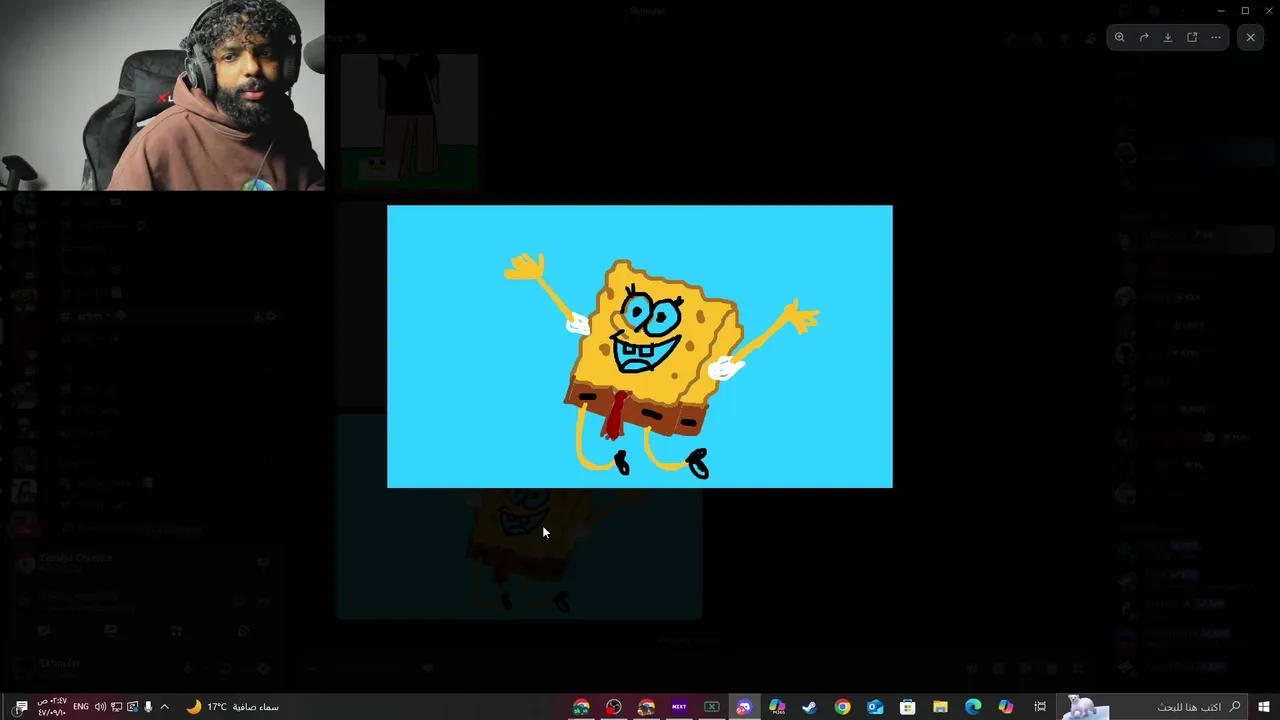Viewport: 1280px width, 720px height.
Task: Open the taskbar clock and date
Action: [x=52, y=707]
